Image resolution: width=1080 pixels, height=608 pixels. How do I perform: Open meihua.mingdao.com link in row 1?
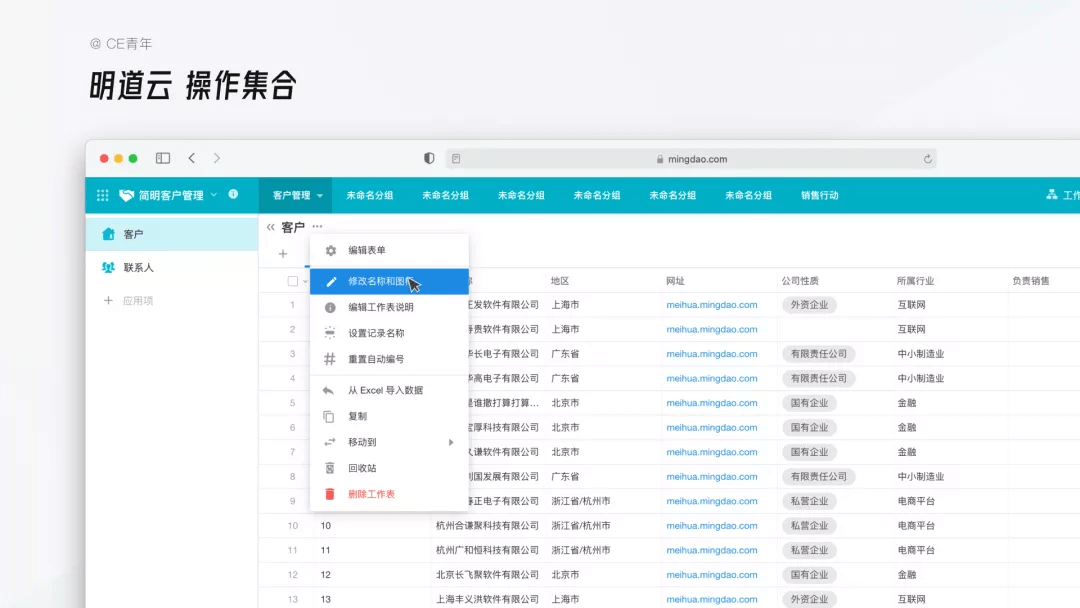tap(712, 304)
